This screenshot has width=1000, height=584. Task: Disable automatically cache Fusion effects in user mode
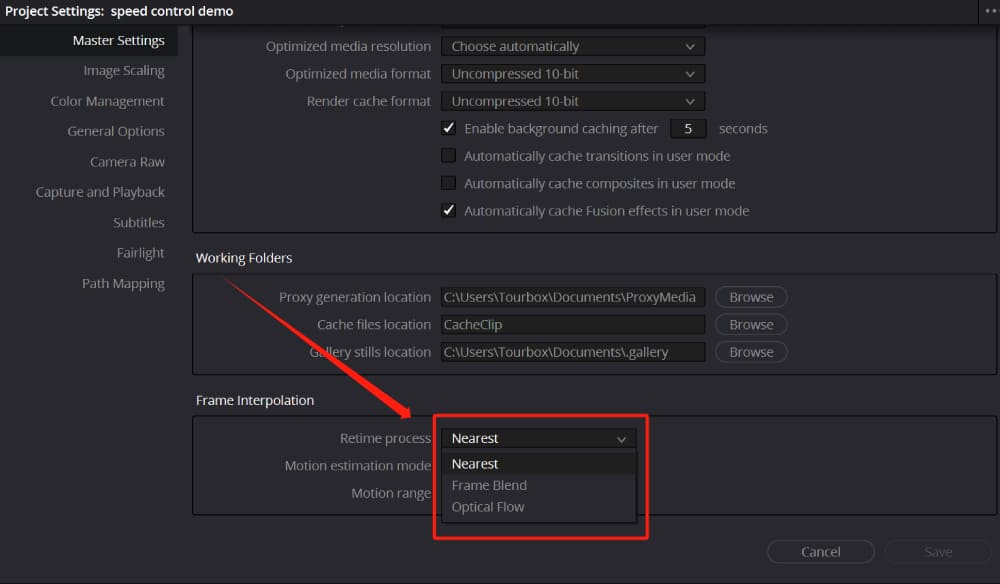coord(449,210)
